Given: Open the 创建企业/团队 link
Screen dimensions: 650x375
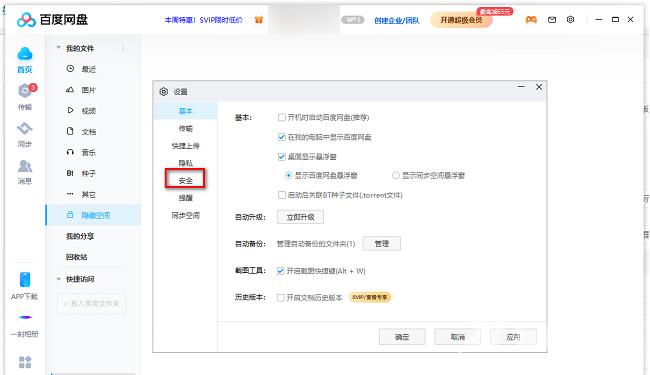Looking at the screenshot, I should [397, 20].
